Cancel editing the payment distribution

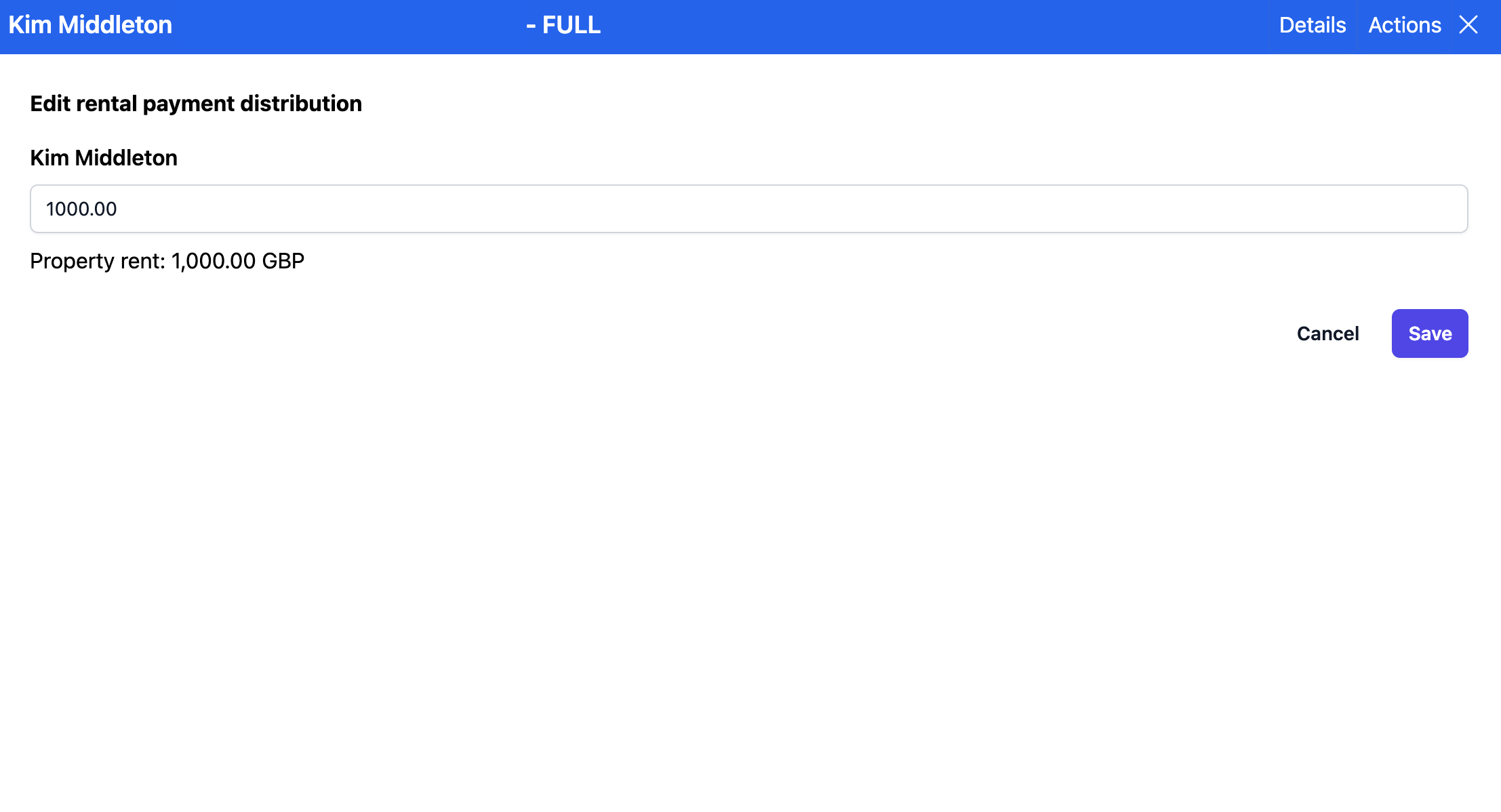[1327, 333]
